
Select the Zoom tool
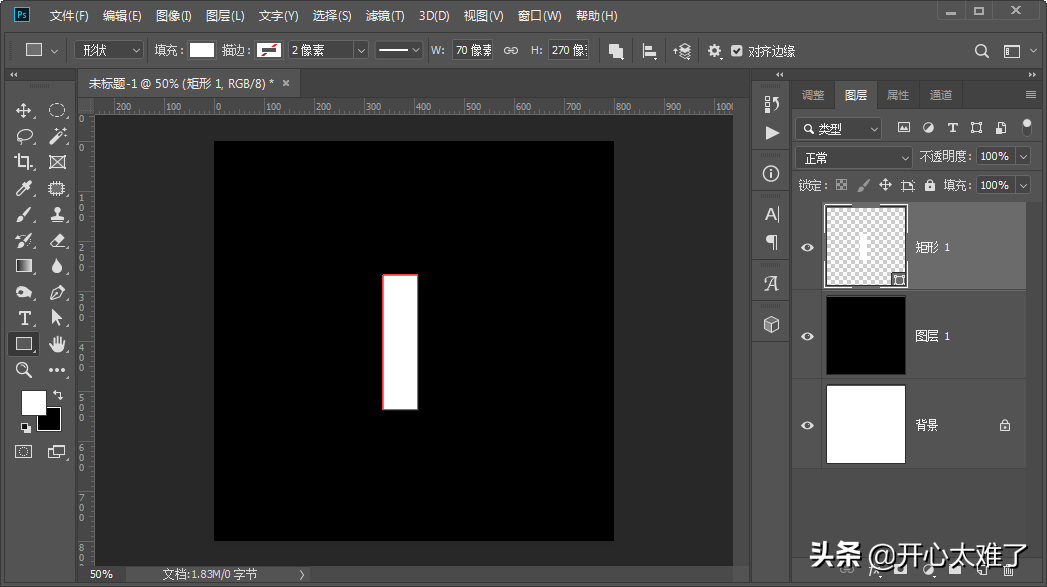pyautogui.click(x=23, y=370)
